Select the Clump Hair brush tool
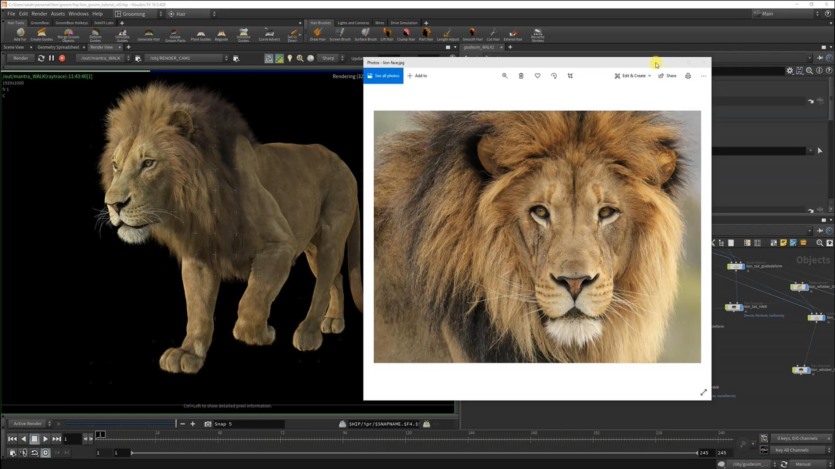The width and height of the screenshot is (835, 469). tap(406, 35)
